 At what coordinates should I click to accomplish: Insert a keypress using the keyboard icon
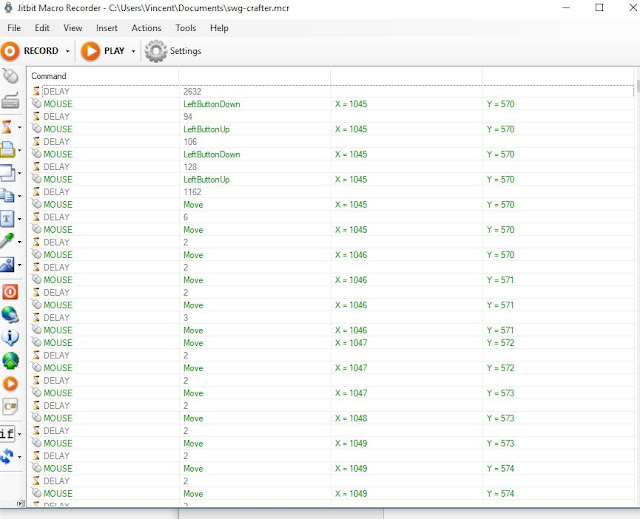coord(10,100)
